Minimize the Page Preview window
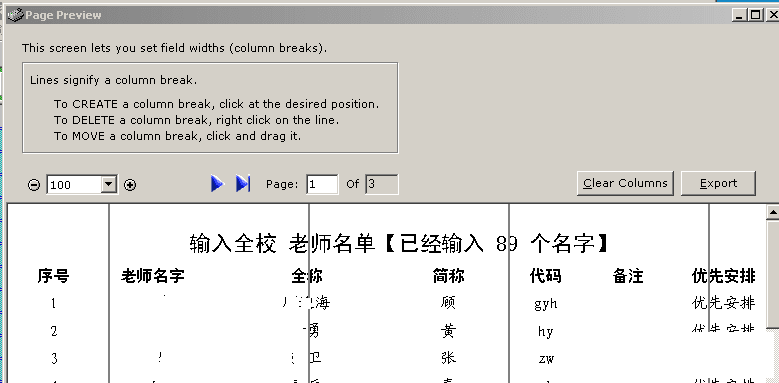This screenshot has height=383, width=779. pyautogui.click(x=739, y=15)
